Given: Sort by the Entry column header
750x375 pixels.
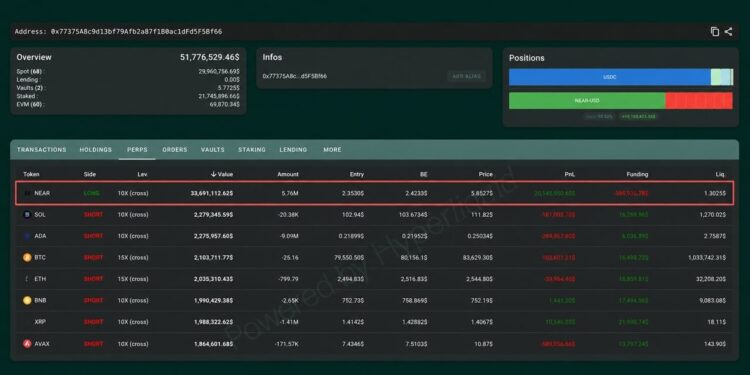Looking at the screenshot, I should click(x=357, y=175).
